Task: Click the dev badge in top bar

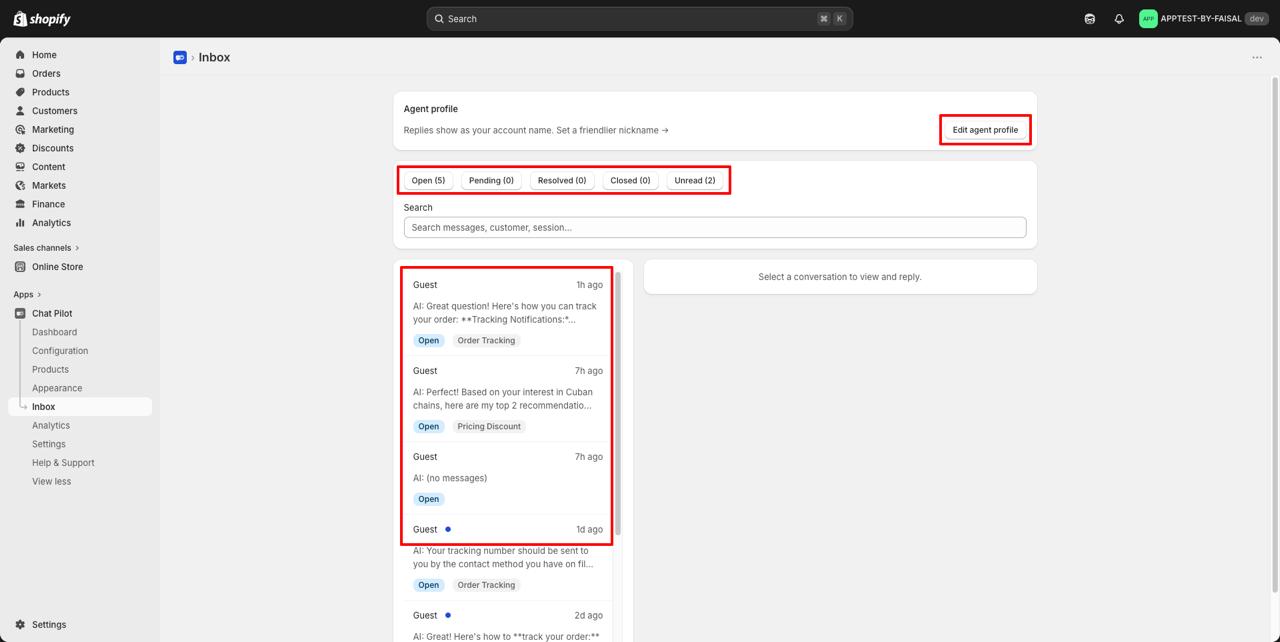Action: 1256,19
